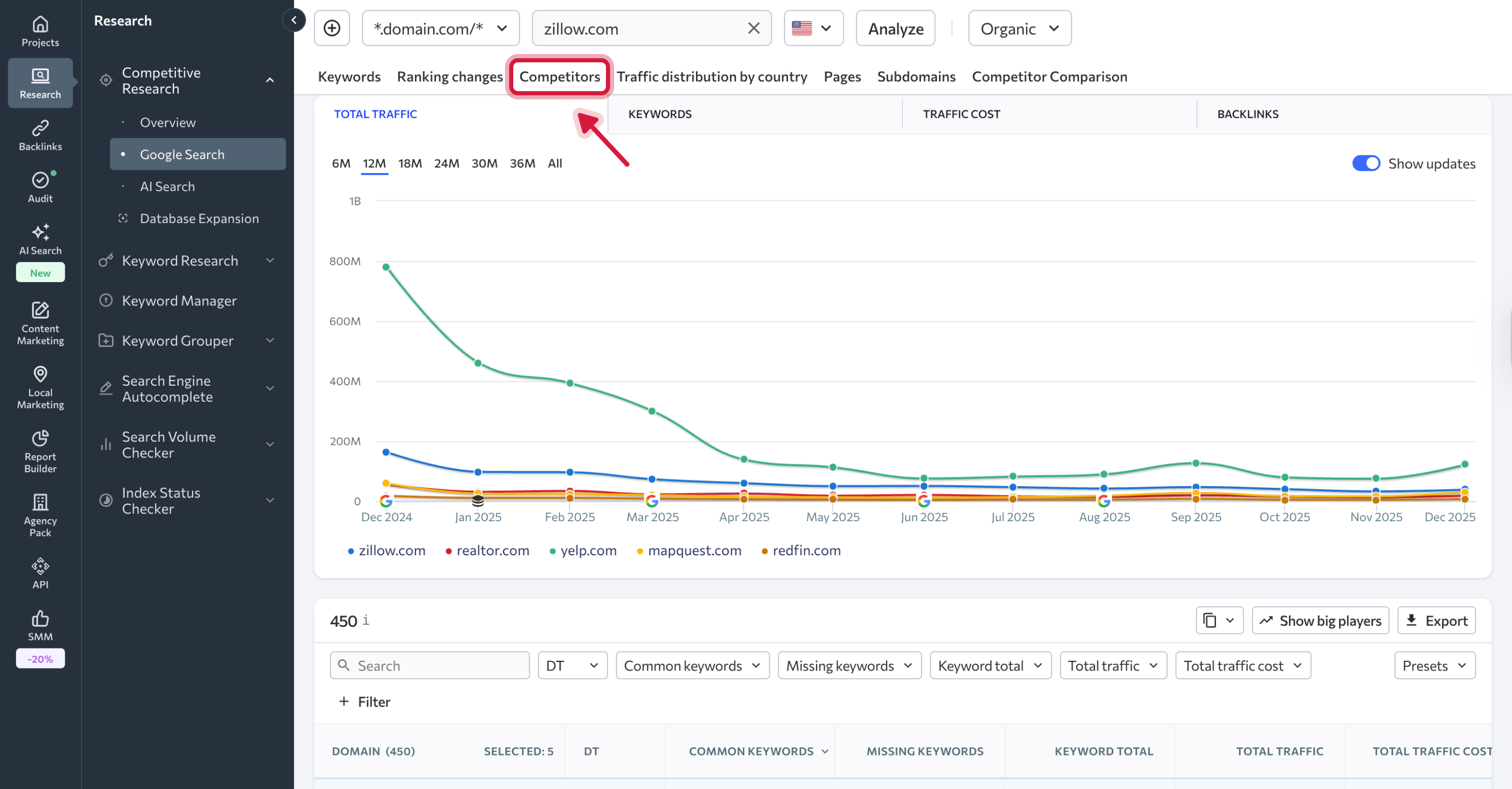Image resolution: width=1512 pixels, height=789 pixels.
Task: Open the Backlinks sidebar icon
Action: point(40,135)
